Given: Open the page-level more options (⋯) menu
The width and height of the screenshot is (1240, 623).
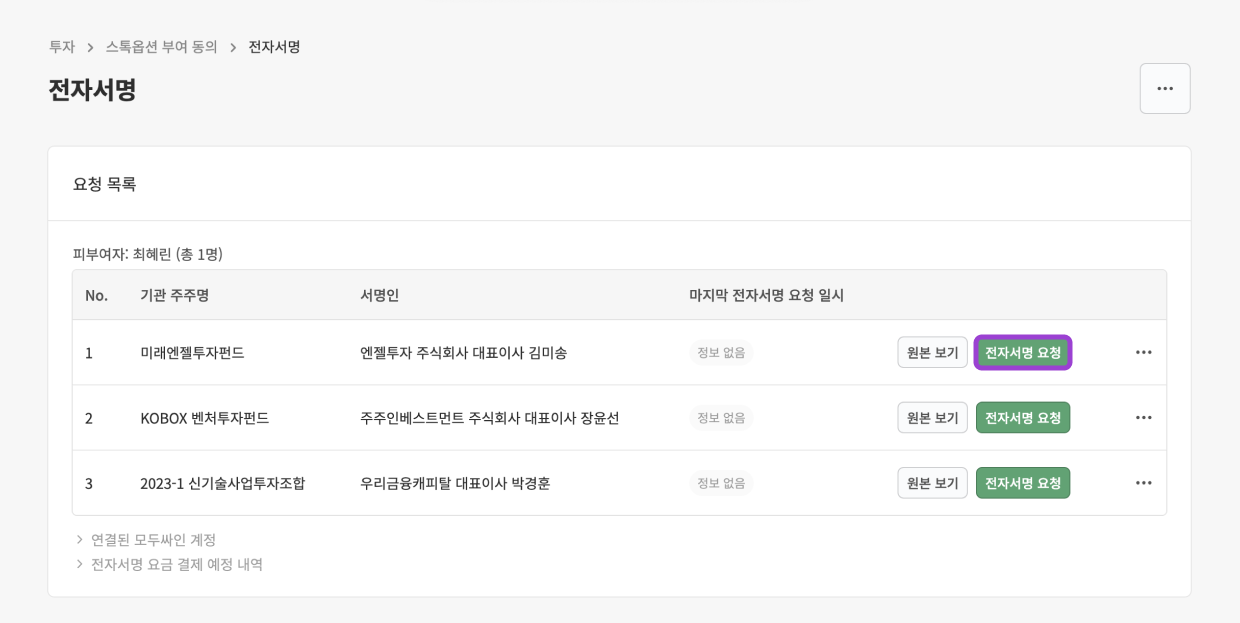Looking at the screenshot, I should click(1164, 89).
